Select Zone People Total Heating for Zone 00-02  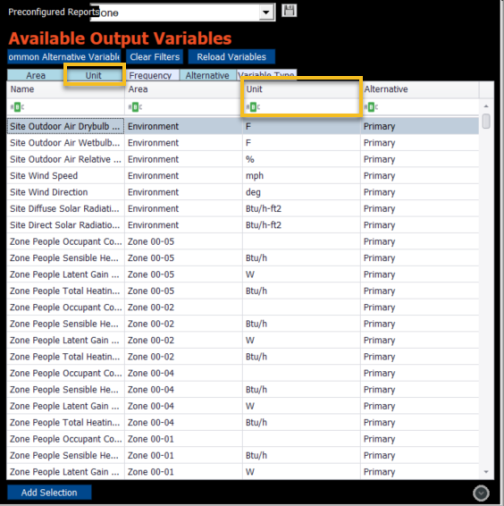coord(243,357)
